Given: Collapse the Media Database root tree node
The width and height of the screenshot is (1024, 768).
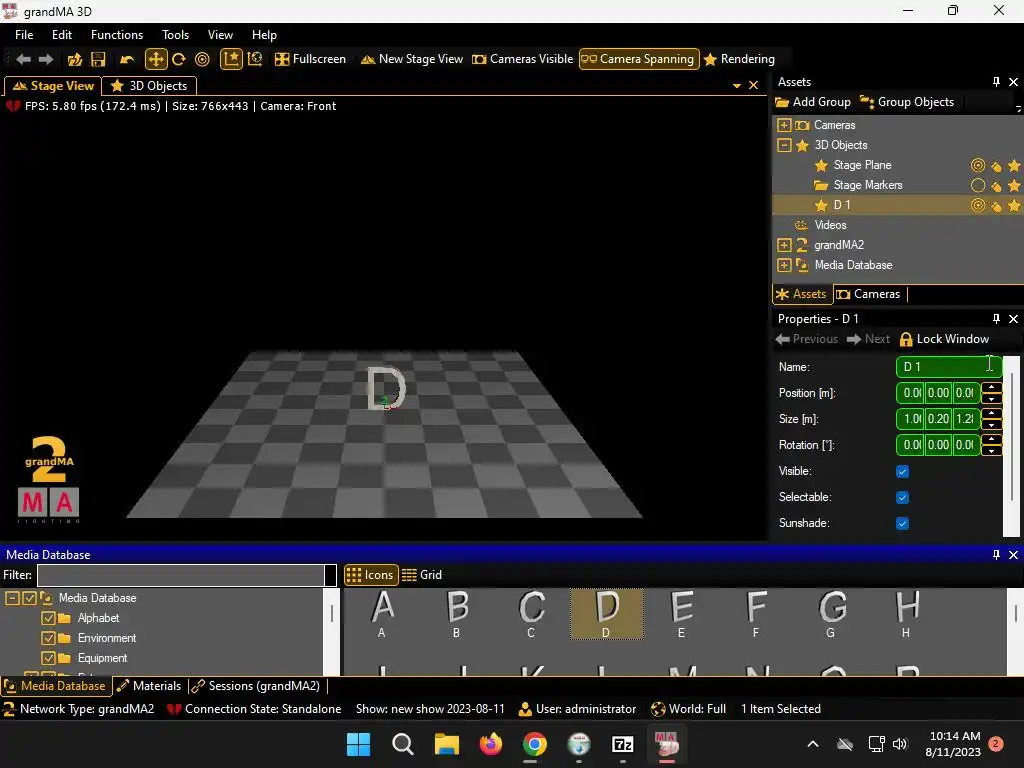Looking at the screenshot, I should coord(12,598).
